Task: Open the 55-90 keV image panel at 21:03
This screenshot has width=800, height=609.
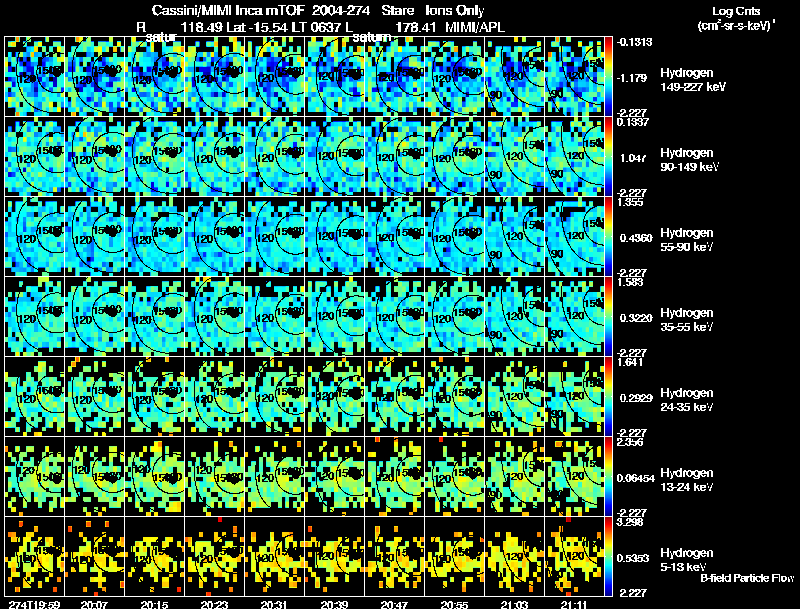Action: coord(514,237)
